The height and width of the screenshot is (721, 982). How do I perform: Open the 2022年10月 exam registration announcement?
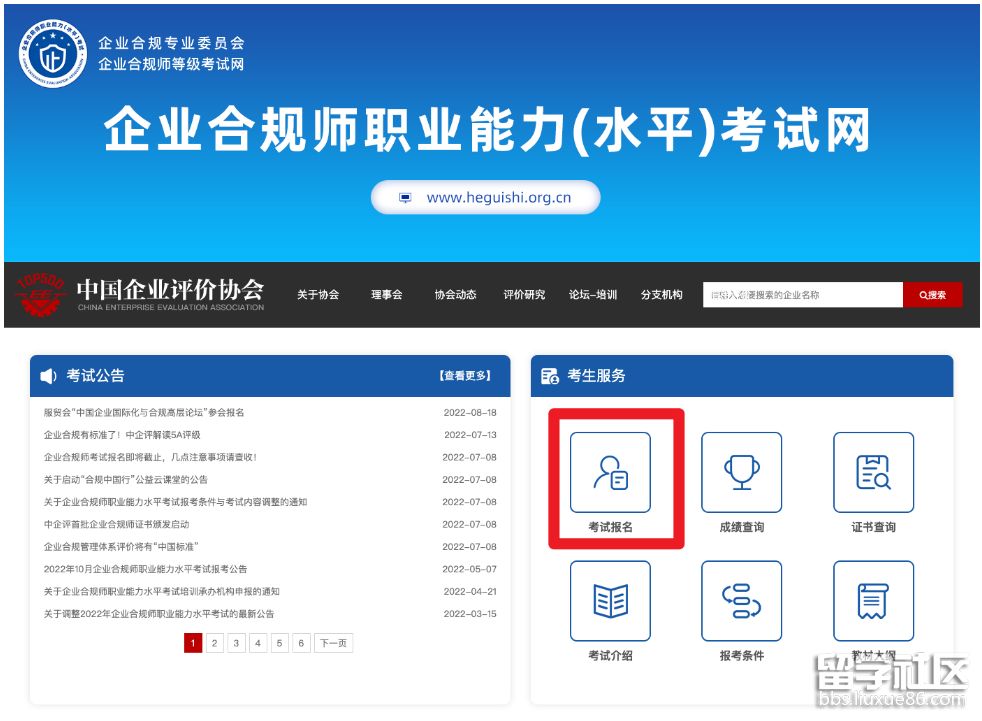(145, 569)
